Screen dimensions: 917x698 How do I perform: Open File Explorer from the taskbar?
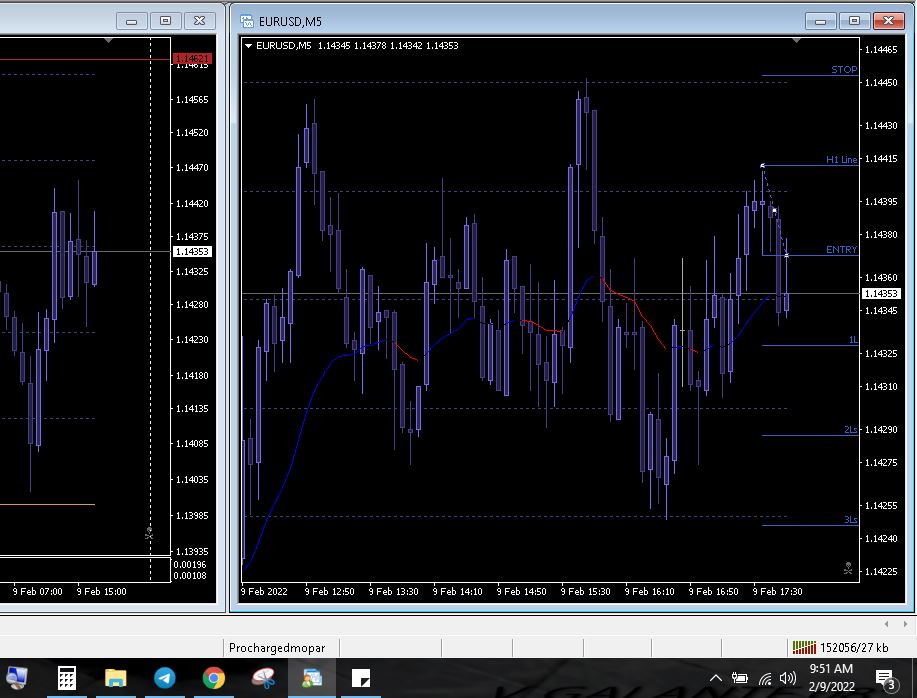tap(116, 679)
